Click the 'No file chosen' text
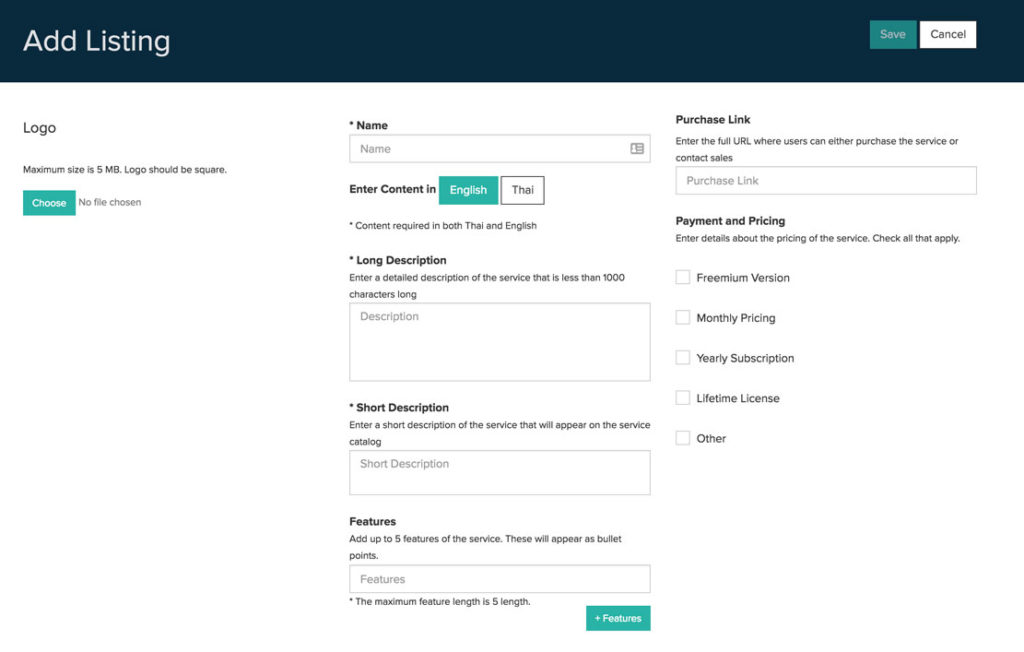1024x652 pixels. (x=110, y=203)
